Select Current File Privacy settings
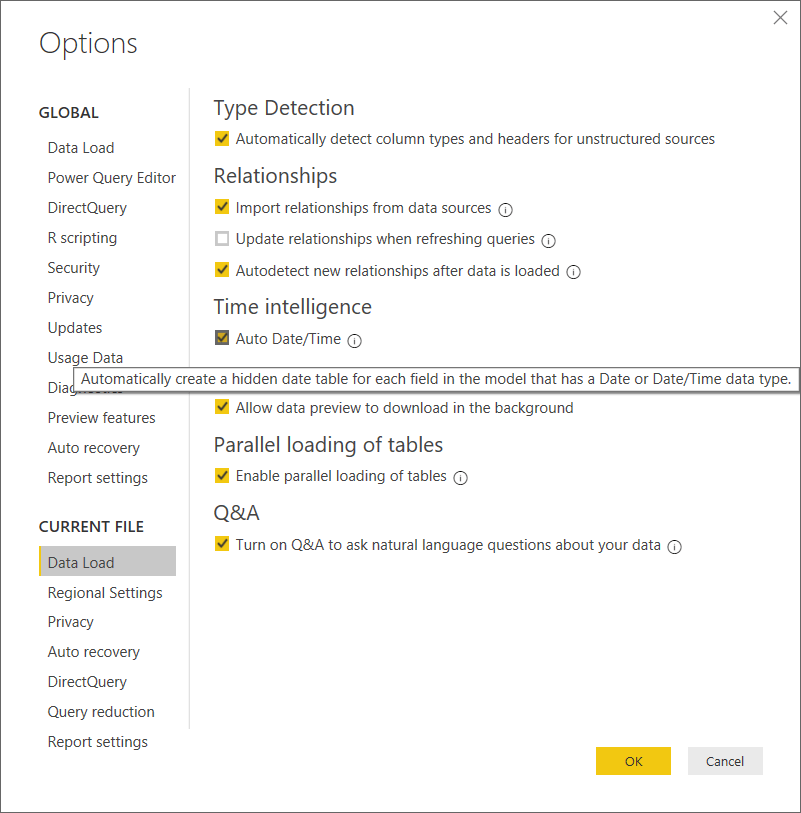 click(71, 622)
